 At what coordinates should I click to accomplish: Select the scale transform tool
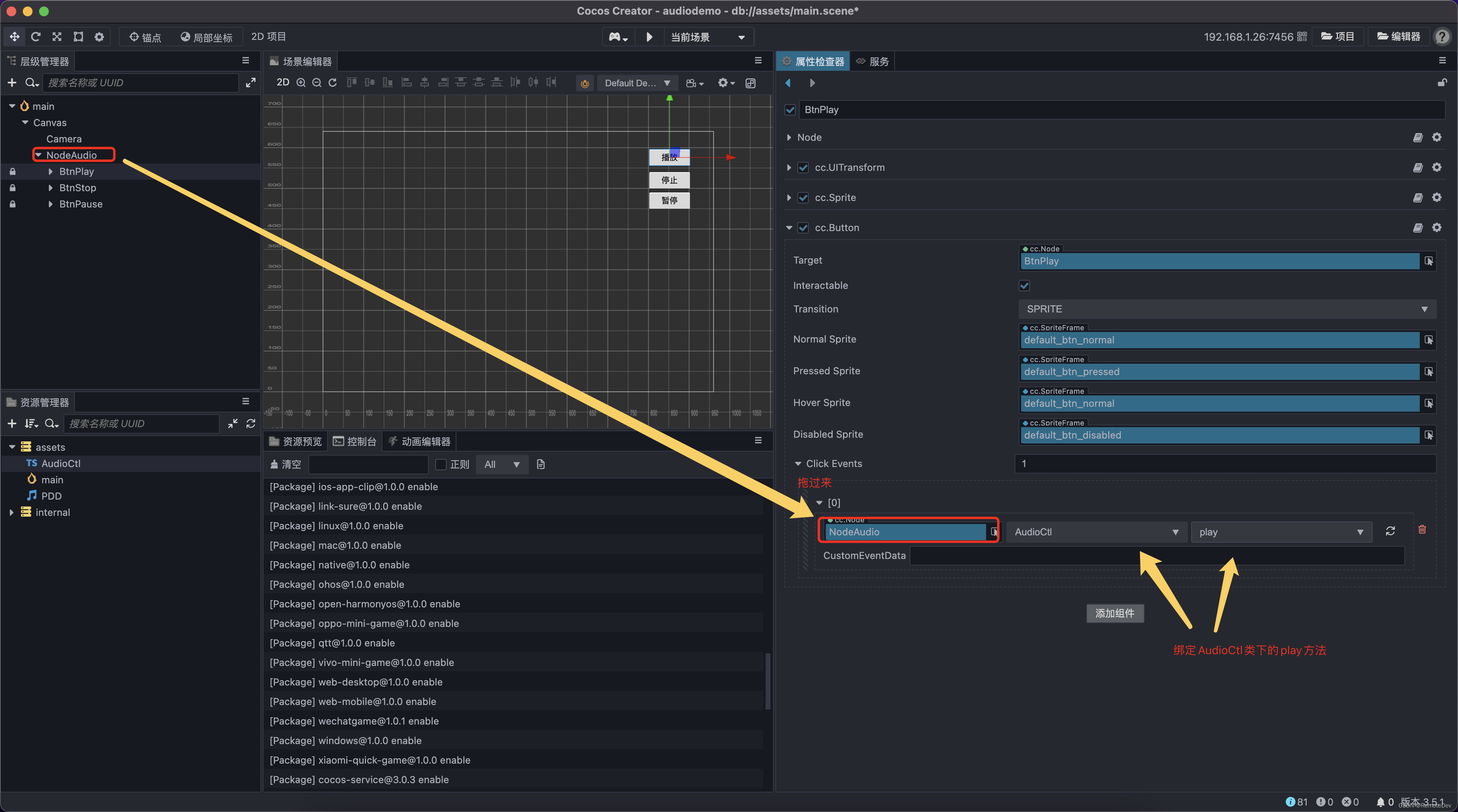coord(57,37)
